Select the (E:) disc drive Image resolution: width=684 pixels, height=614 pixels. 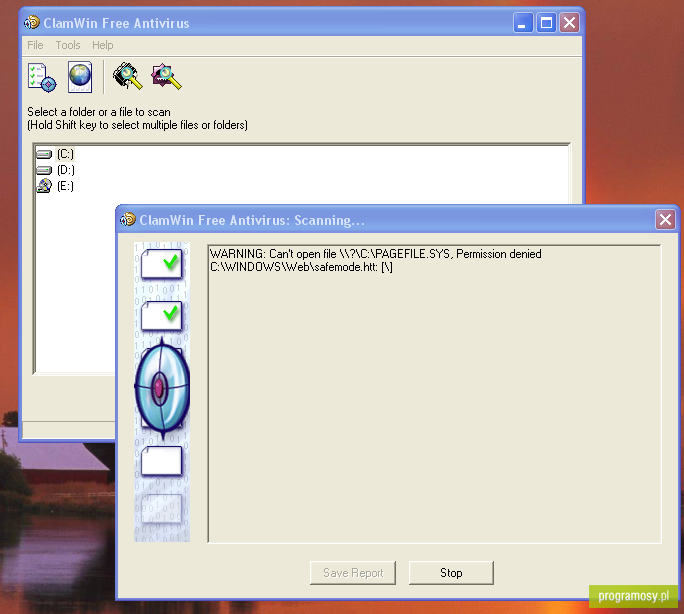(65, 186)
